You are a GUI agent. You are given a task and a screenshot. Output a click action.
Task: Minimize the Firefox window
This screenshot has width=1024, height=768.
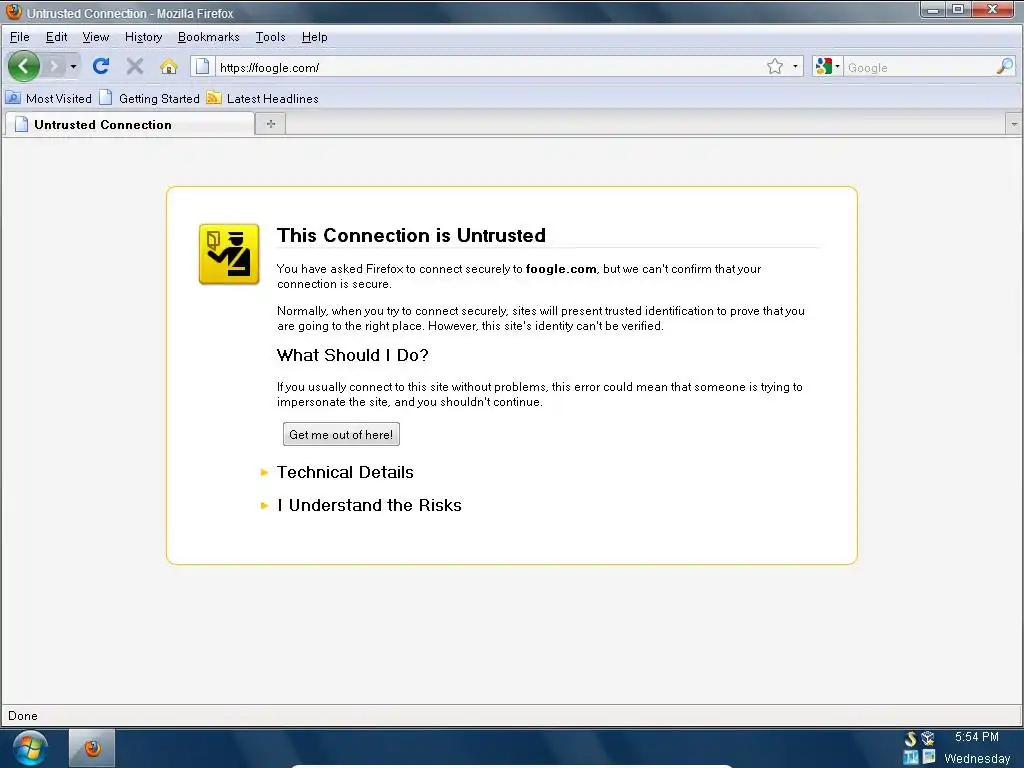tap(933, 10)
